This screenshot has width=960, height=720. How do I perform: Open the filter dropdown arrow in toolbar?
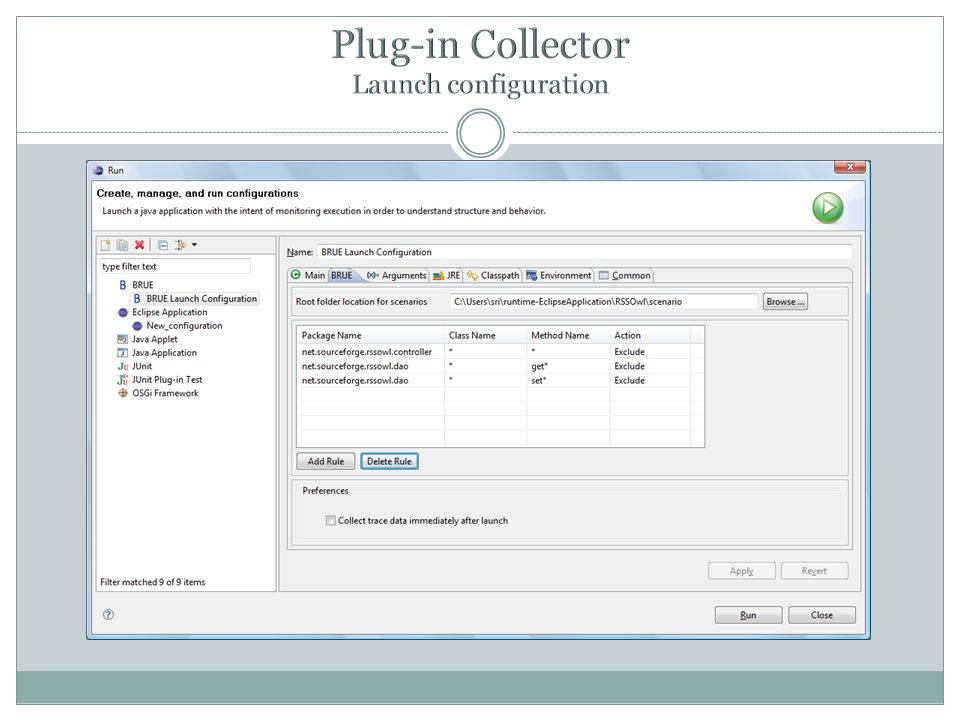pos(194,245)
